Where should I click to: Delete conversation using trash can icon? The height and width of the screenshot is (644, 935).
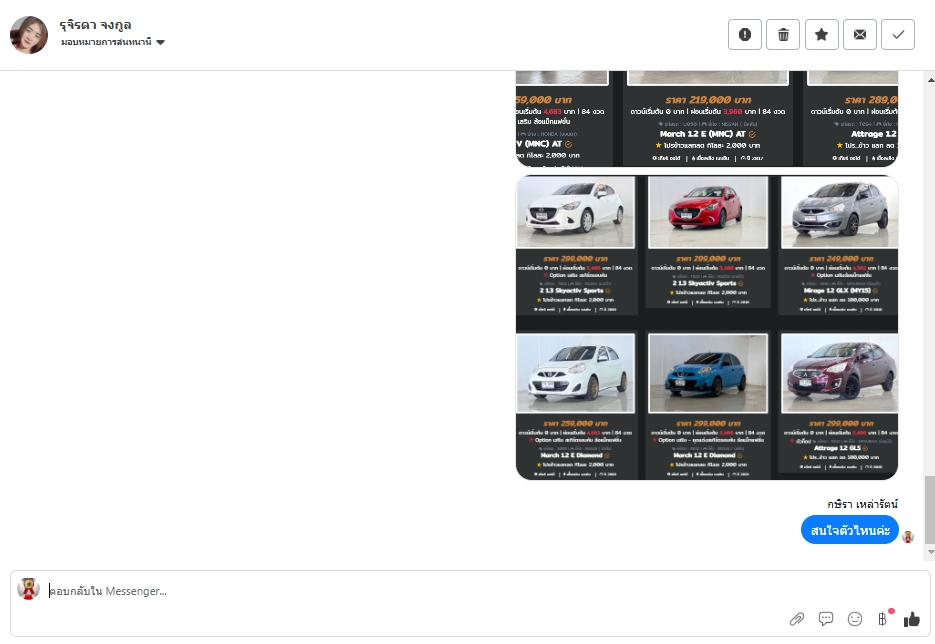pyautogui.click(x=783, y=35)
